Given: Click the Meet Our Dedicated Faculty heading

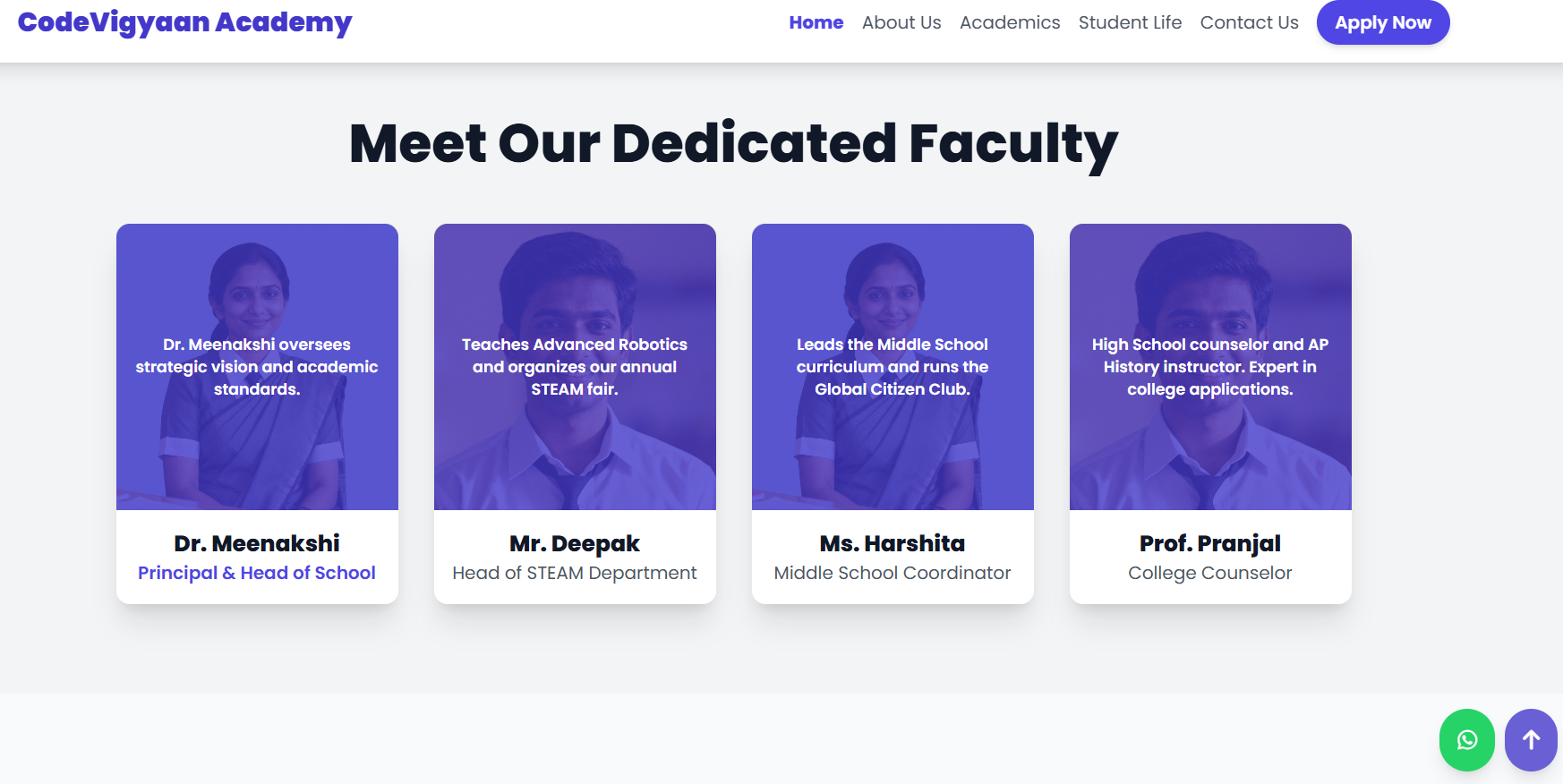Looking at the screenshot, I should click(734, 143).
